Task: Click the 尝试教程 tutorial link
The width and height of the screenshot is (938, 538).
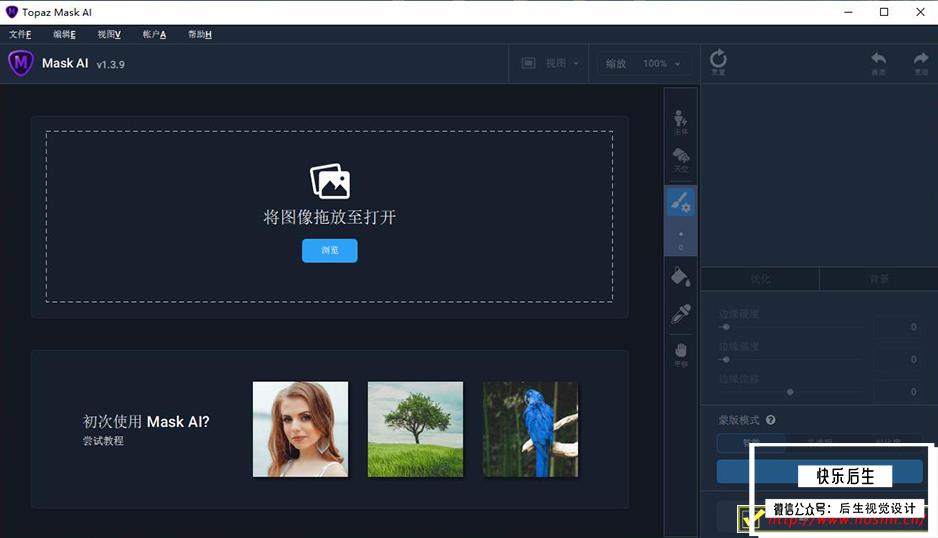Action: click(103, 440)
